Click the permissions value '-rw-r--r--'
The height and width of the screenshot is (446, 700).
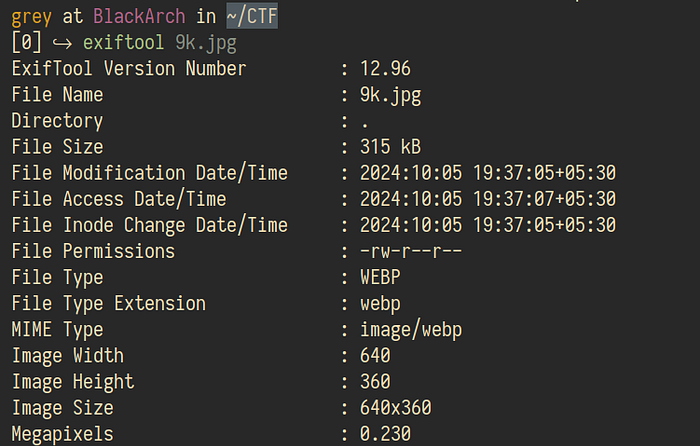(411, 251)
